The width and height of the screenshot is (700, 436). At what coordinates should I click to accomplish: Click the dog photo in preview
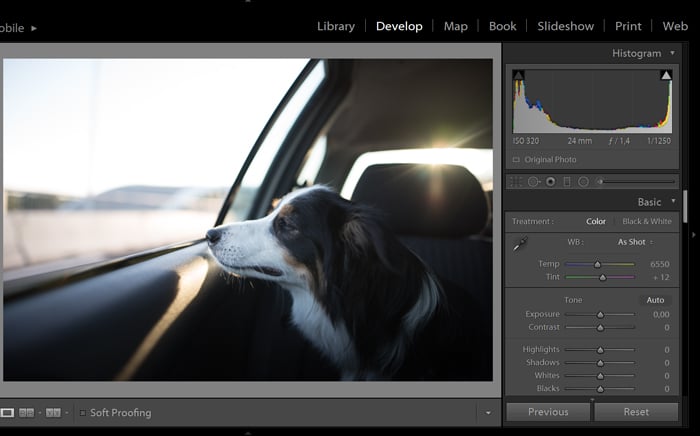pyautogui.click(x=248, y=220)
